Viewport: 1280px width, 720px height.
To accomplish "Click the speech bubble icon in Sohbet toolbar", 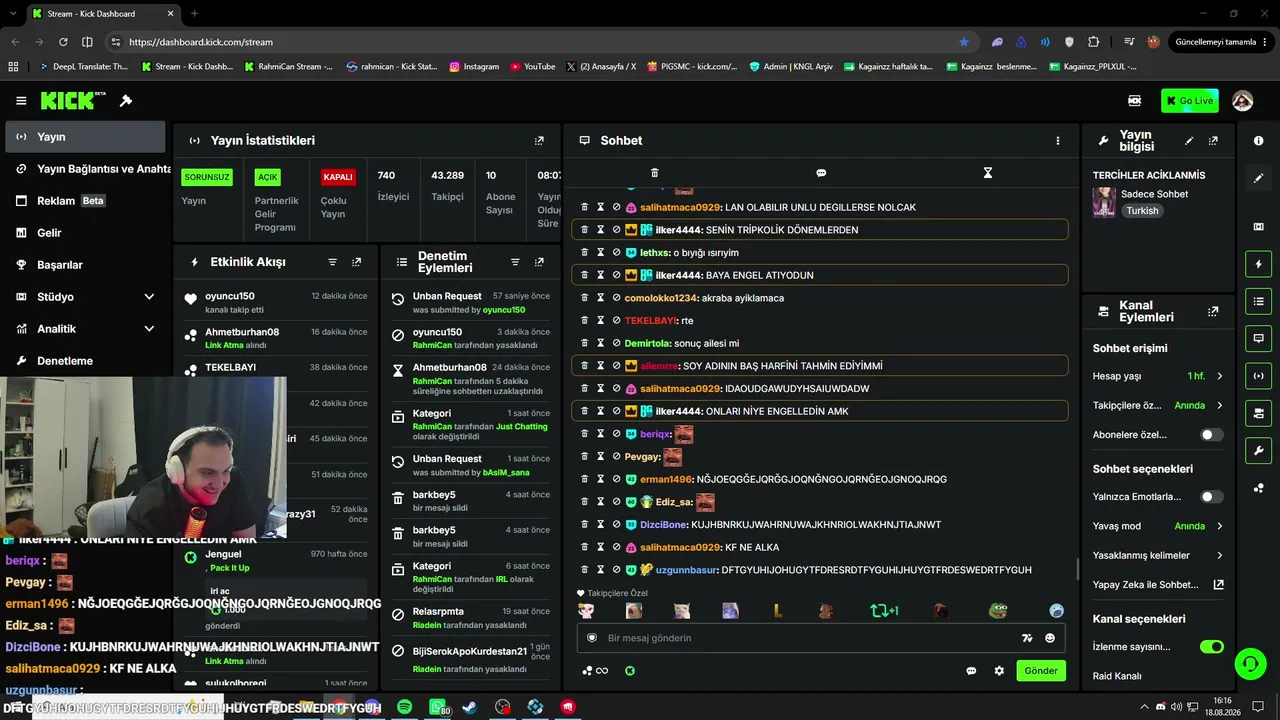I will click(821, 173).
